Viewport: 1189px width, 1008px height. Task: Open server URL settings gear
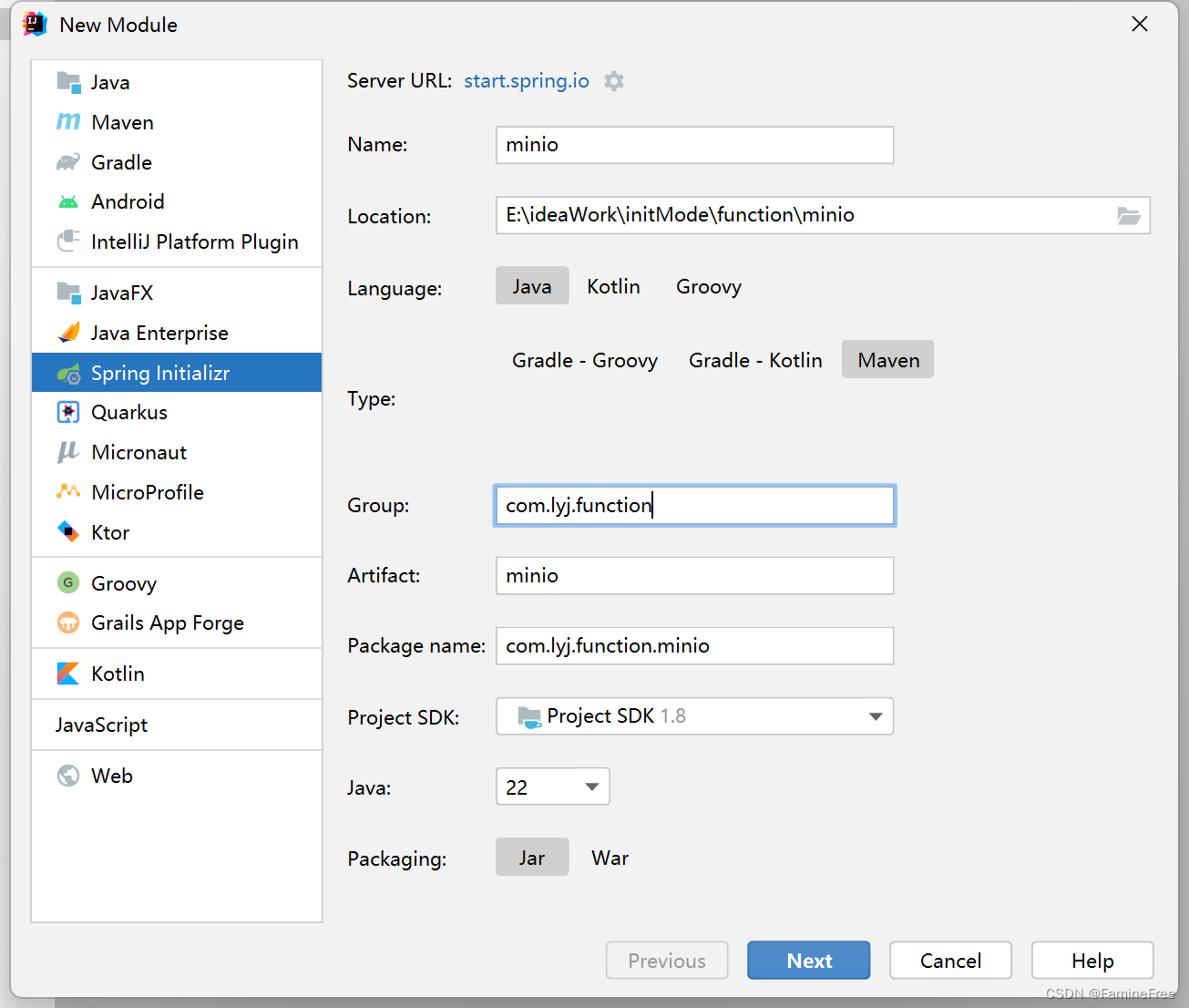point(614,81)
